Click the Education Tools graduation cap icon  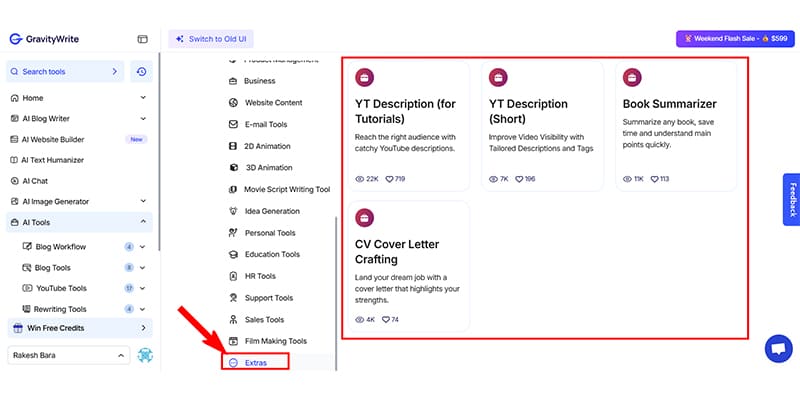233,255
